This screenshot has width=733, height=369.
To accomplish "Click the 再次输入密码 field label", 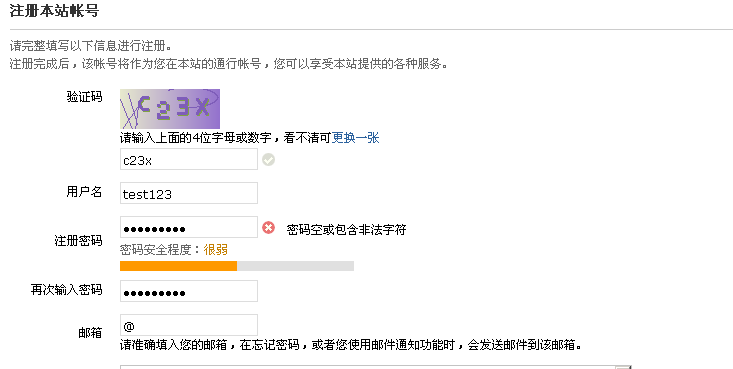I will tap(66, 290).
